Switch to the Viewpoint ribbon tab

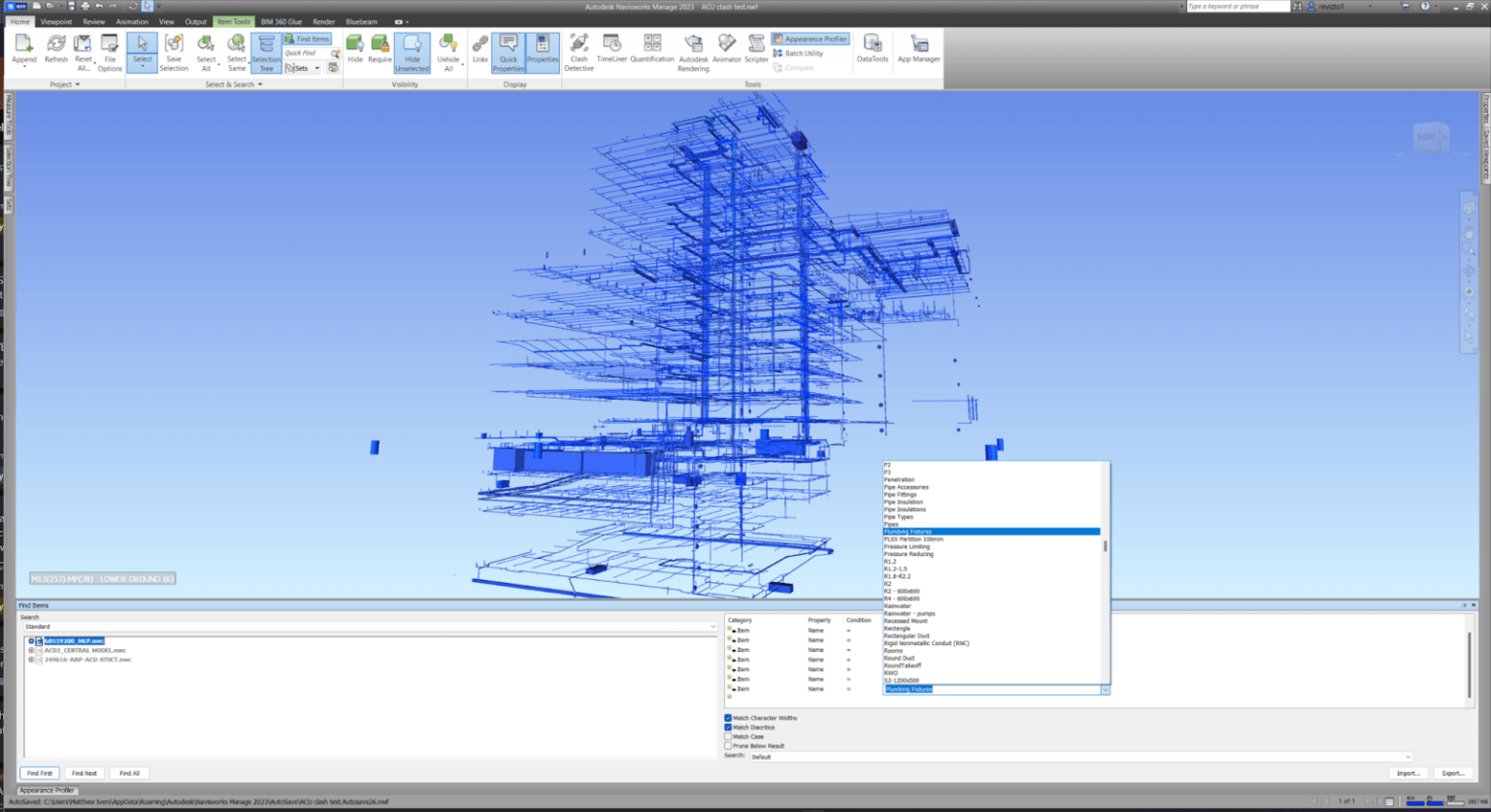point(55,21)
